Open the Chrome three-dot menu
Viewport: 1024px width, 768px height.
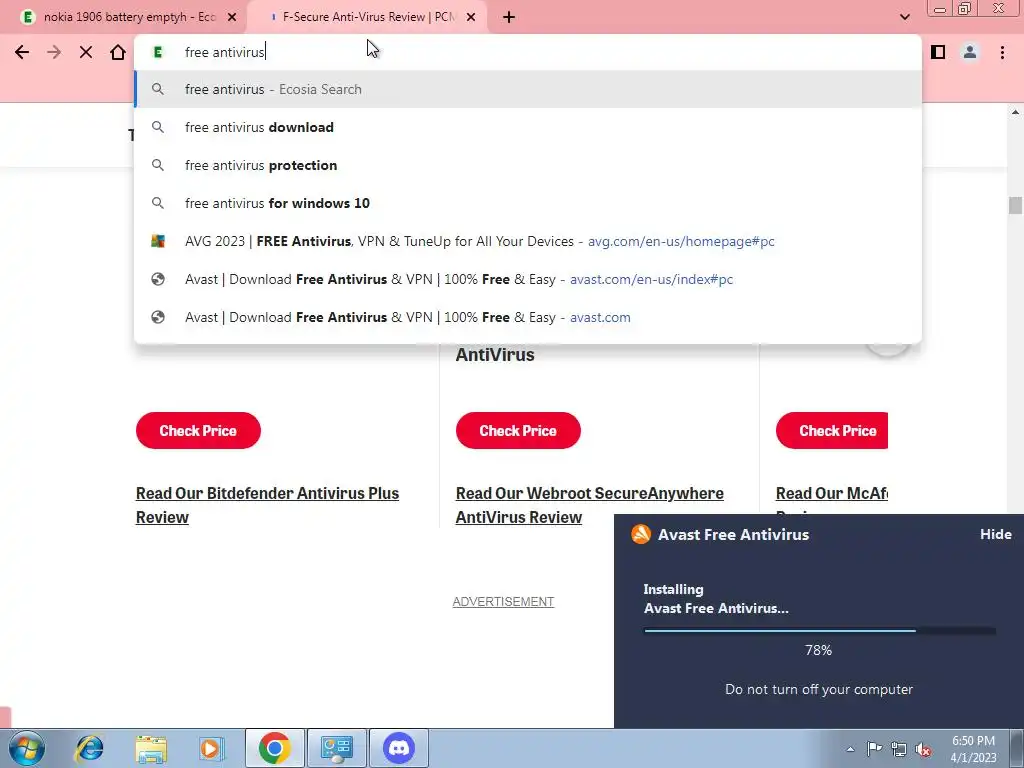point(1002,52)
